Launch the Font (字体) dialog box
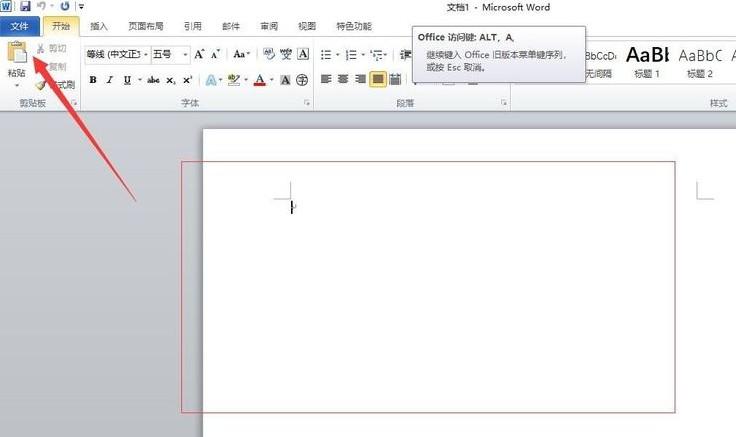This screenshot has height=437, width=736. [x=307, y=103]
